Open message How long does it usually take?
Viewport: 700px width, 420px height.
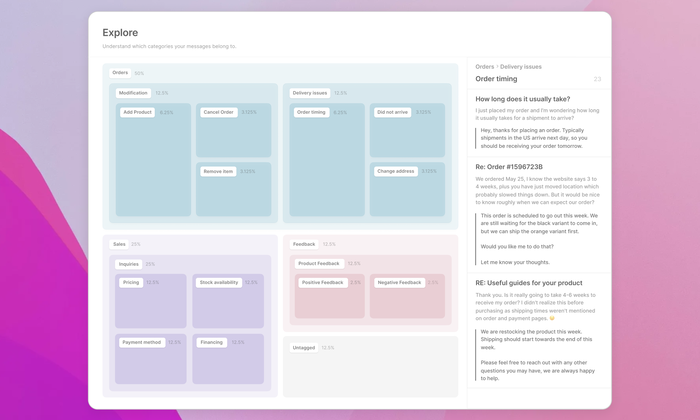tap(522, 99)
